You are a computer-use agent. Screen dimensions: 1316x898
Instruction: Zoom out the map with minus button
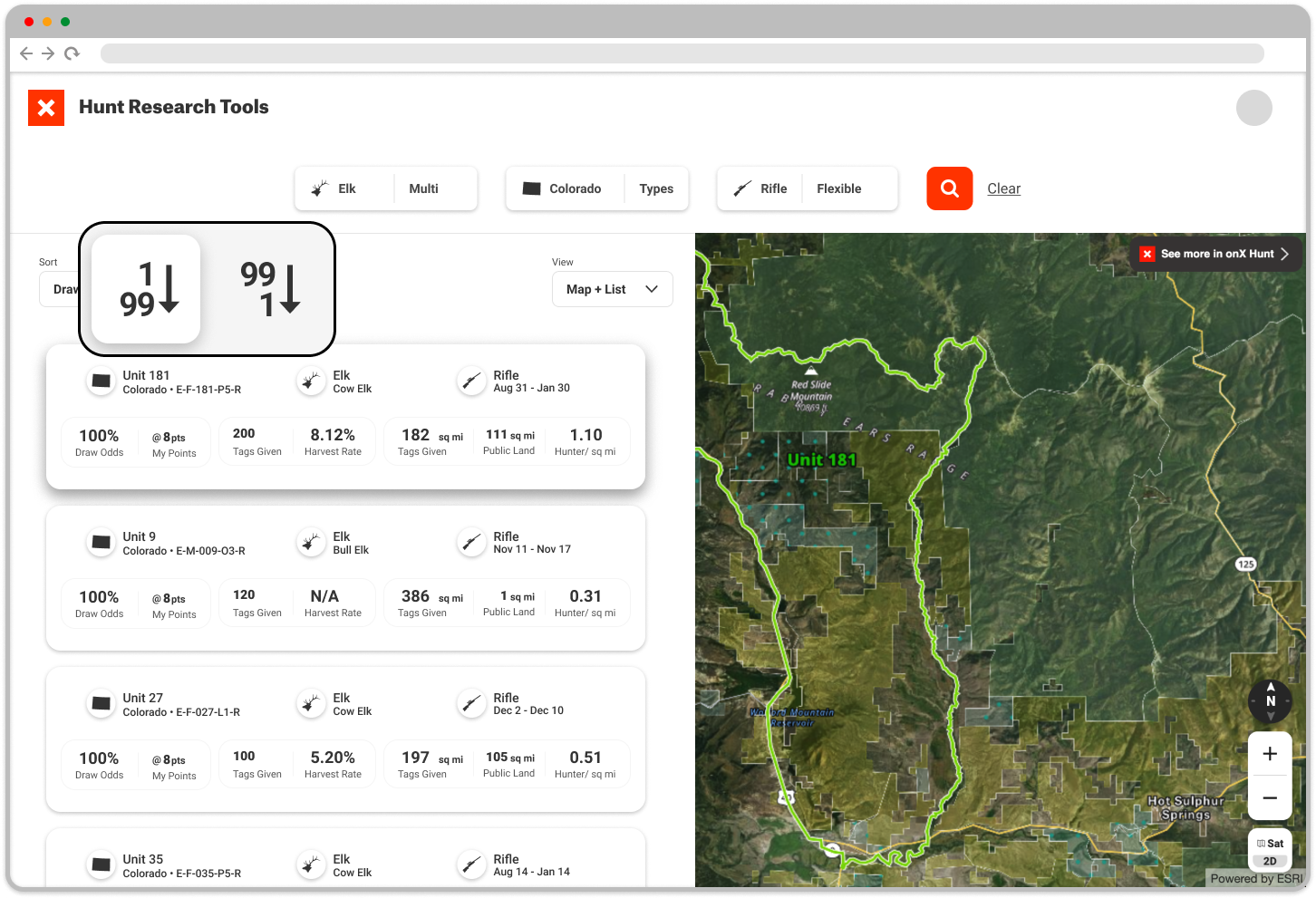[1270, 798]
